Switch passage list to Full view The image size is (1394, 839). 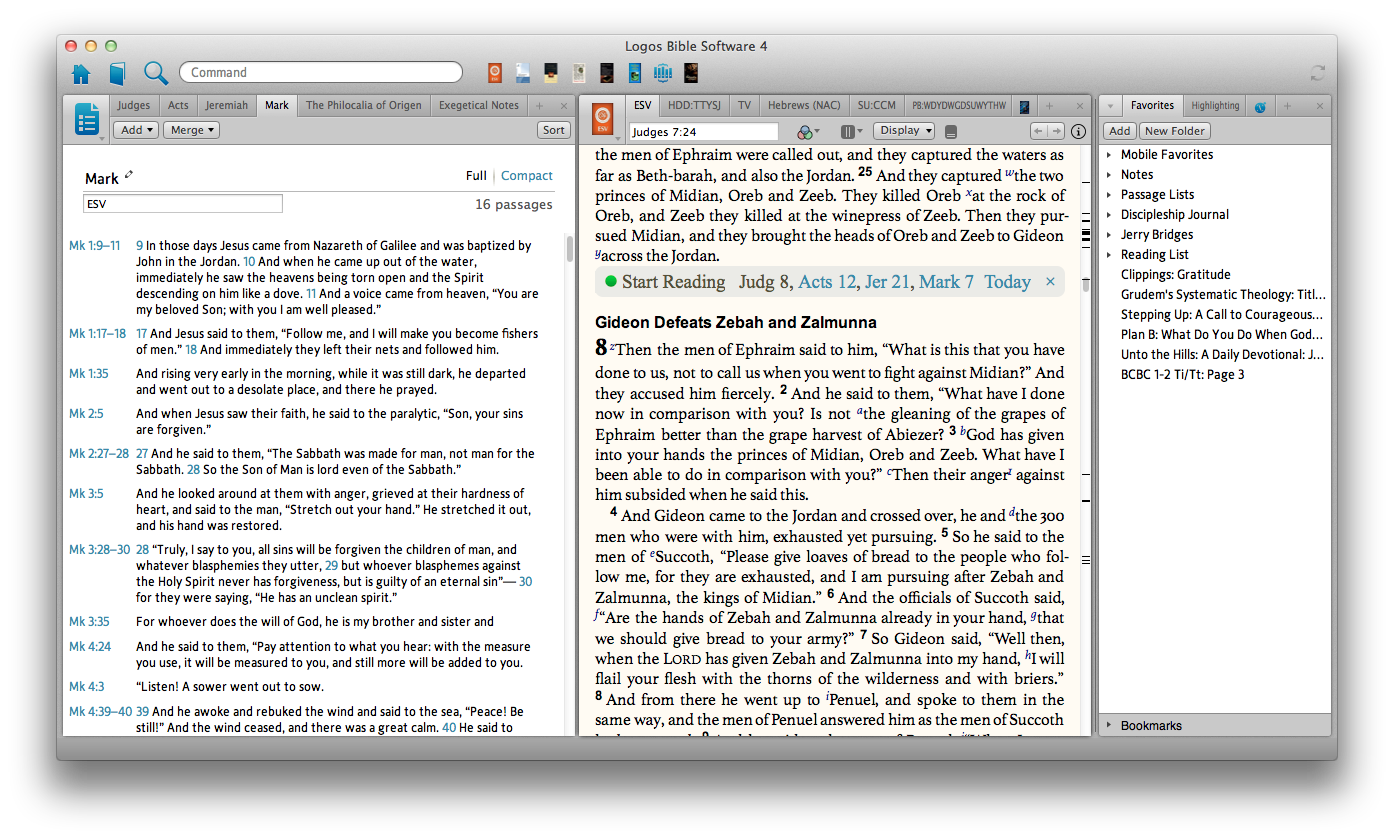pyautogui.click(x=476, y=176)
